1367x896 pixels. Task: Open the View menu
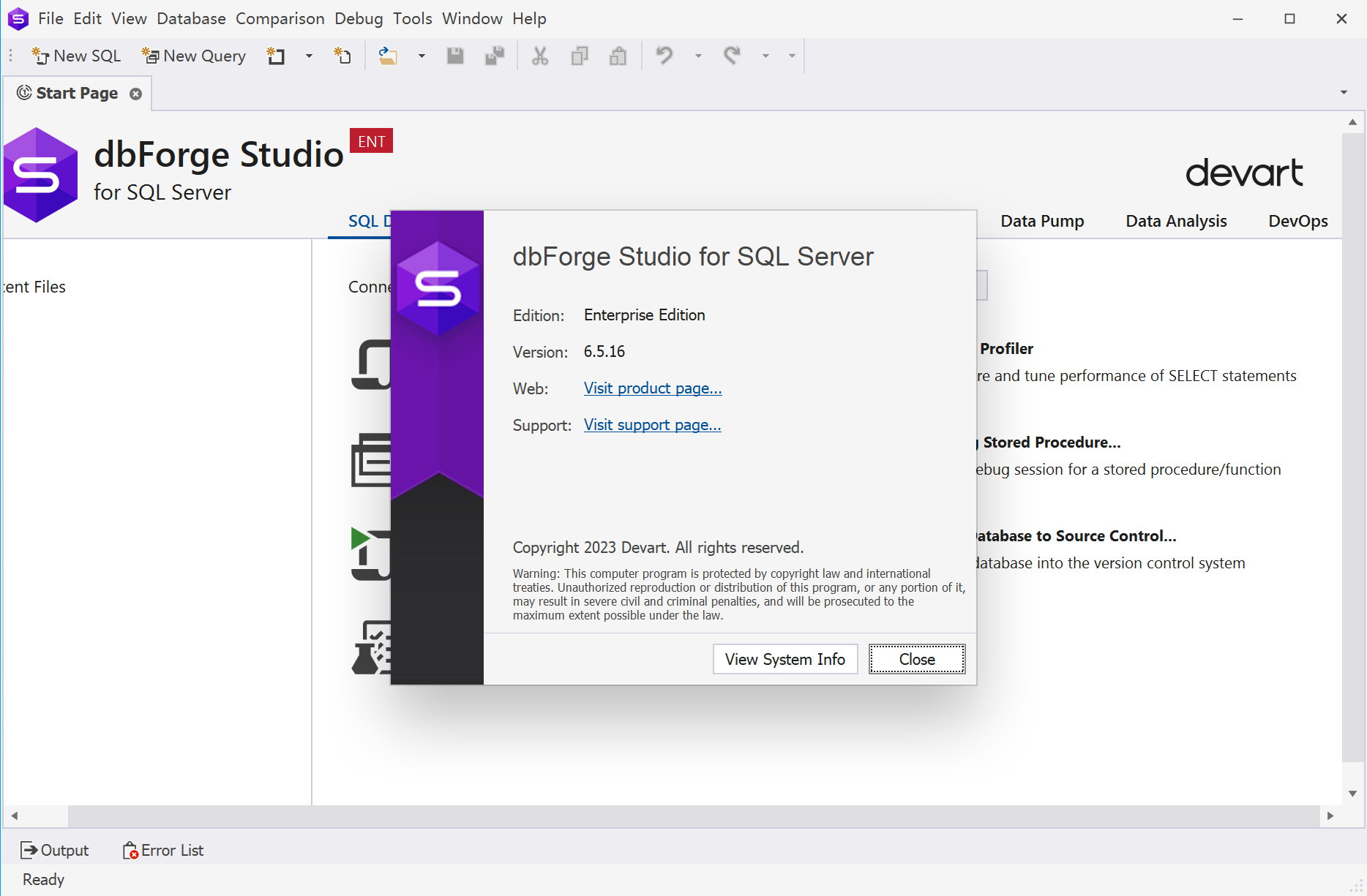tap(129, 19)
